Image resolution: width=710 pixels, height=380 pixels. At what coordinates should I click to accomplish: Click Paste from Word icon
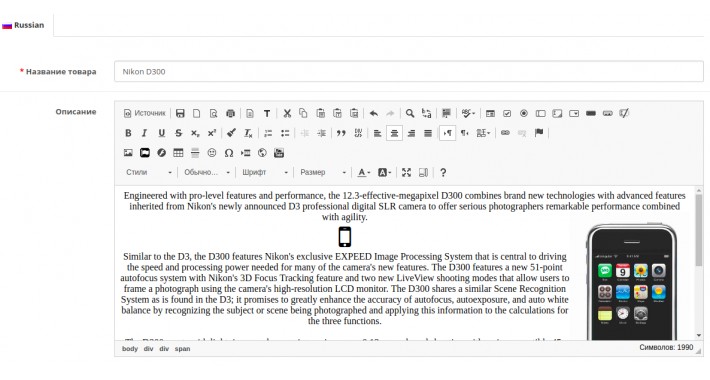354,113
